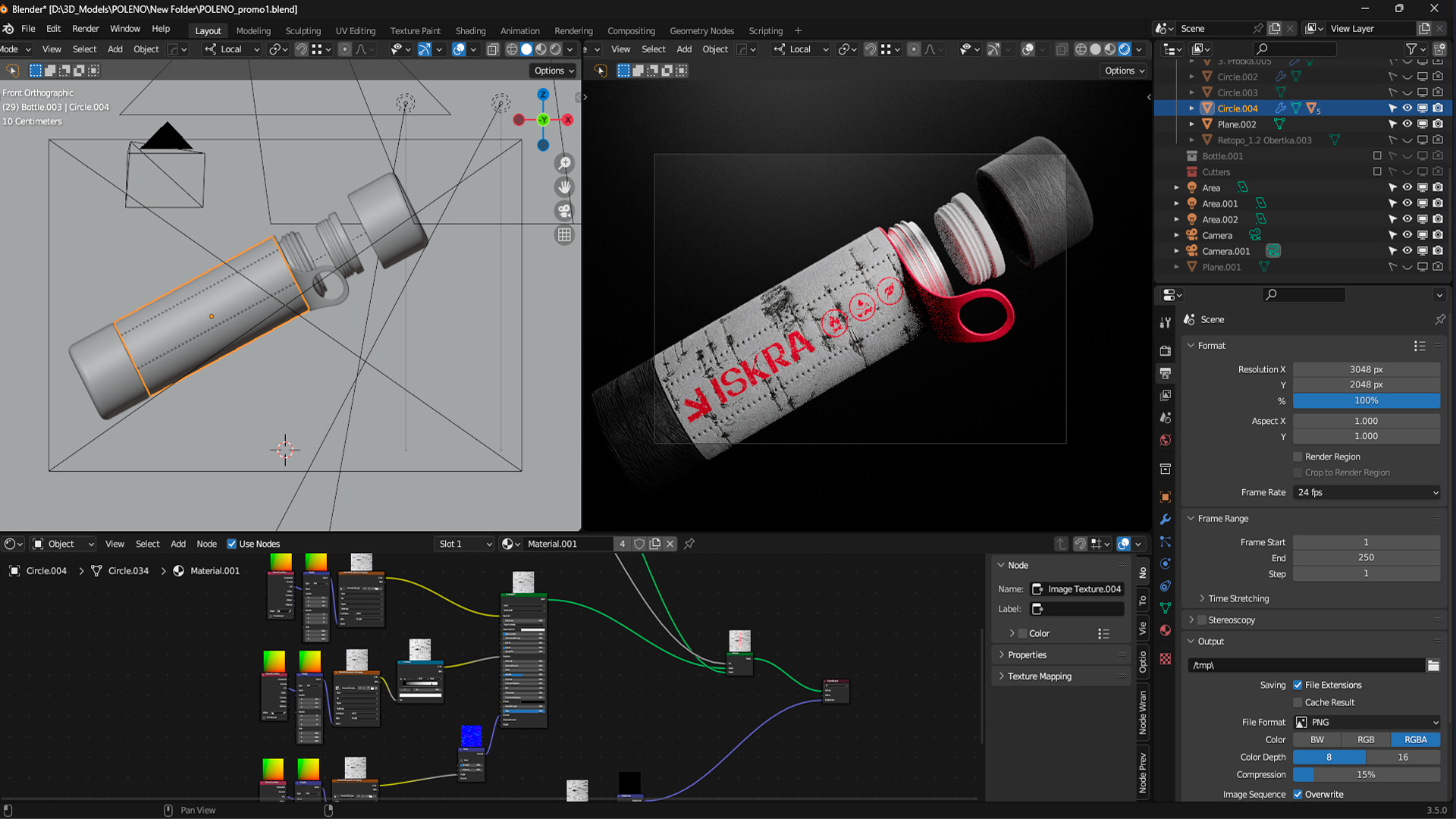Select RGB color mode button
The width and height of the screenshot is (1456, 819).
[1365, 739]
